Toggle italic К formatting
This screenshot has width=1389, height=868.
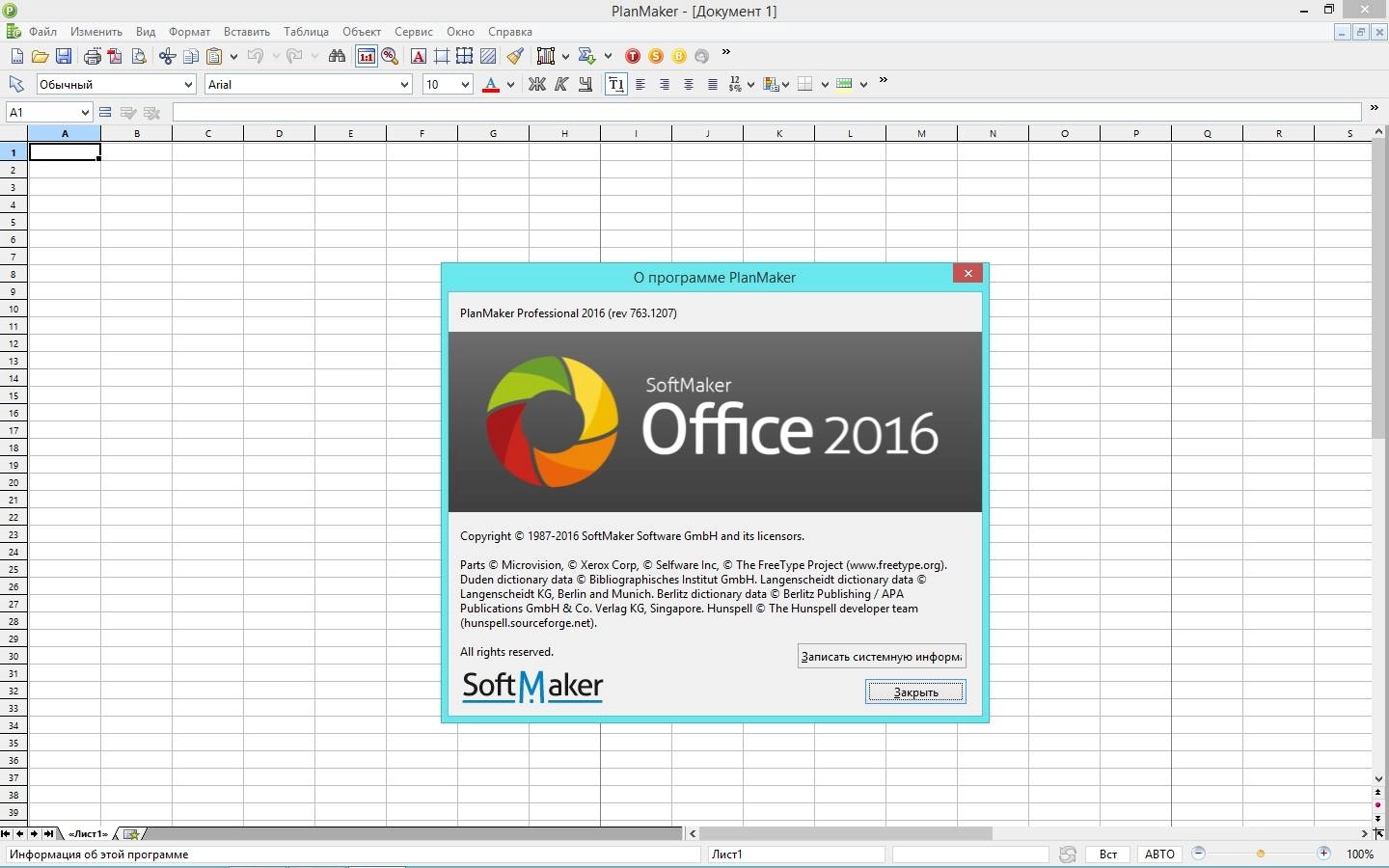[x=561, y=84]
